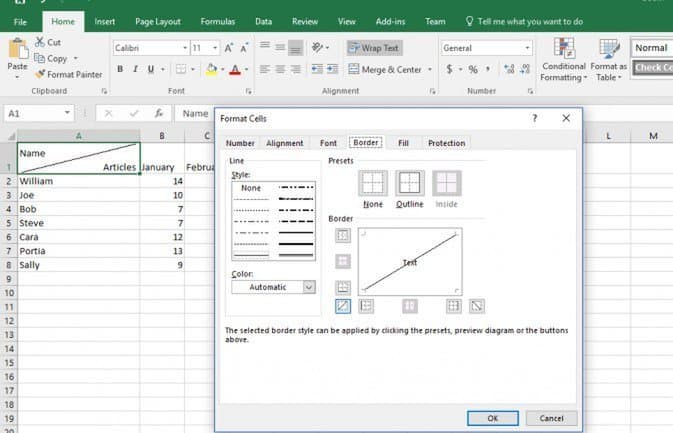Open Format as Table menu
Image resolution: width=673 pixels, height=433 pixels.
608,60
